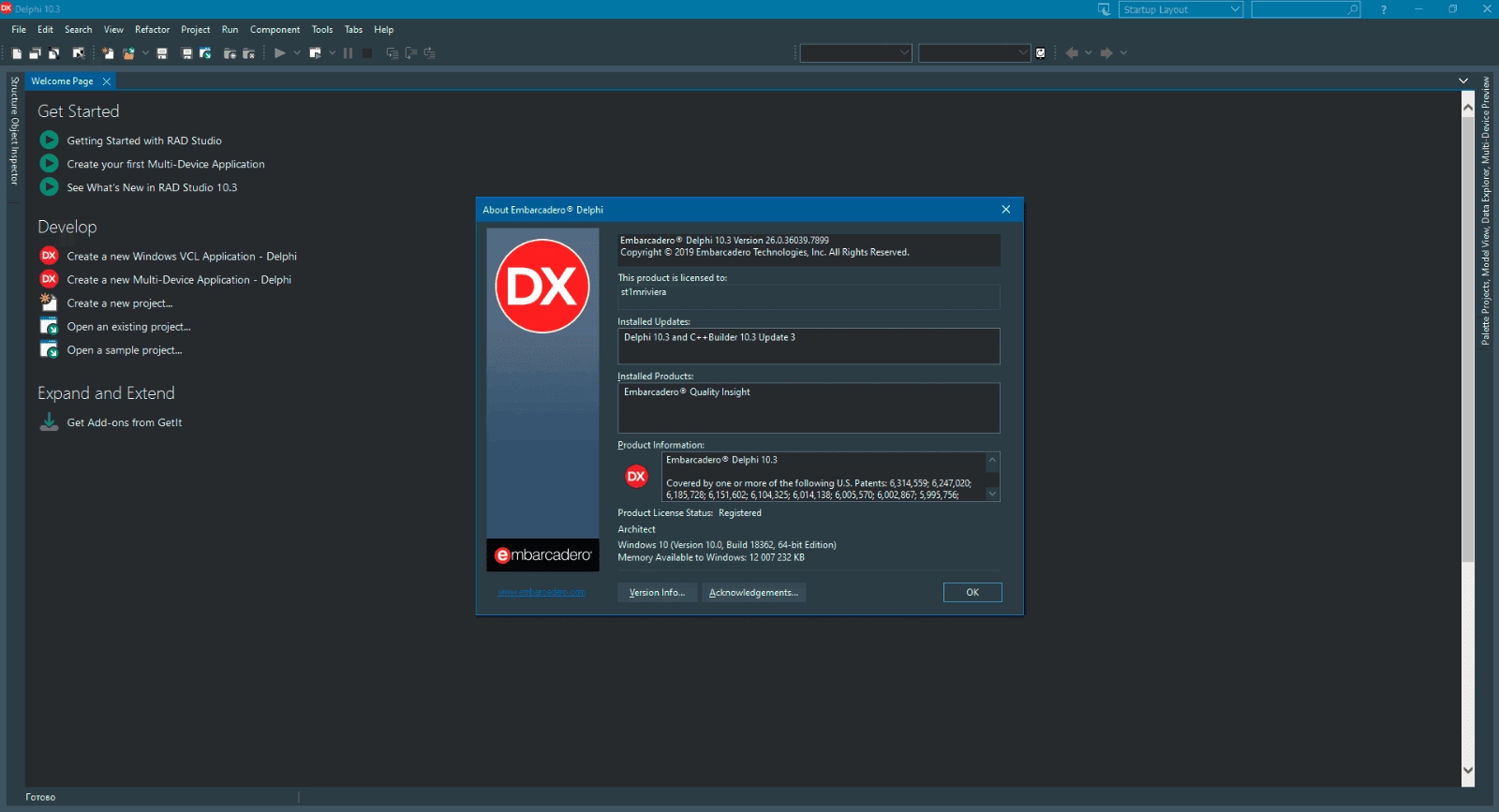1499x812 pixels.
Task: Open the www.embarcadero.com link
Action: tap(542, 592)
